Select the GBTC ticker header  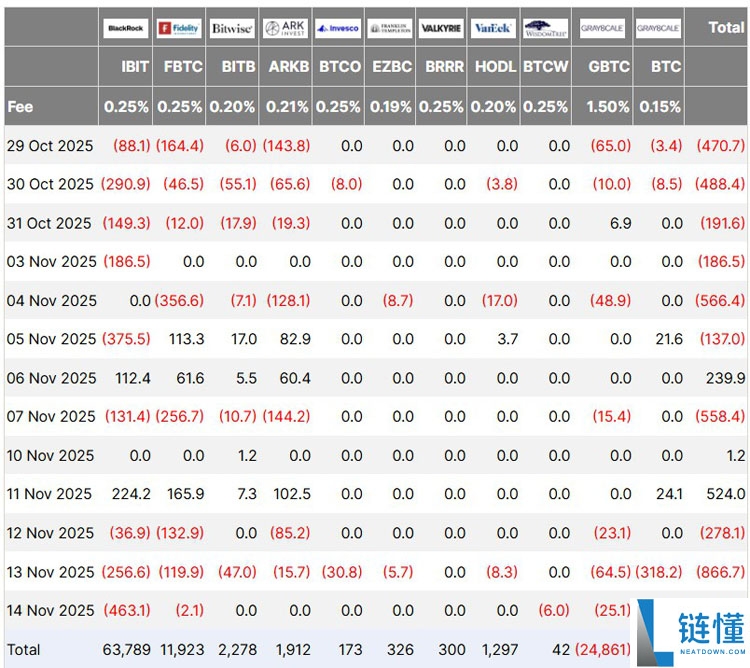coord(609,66)
